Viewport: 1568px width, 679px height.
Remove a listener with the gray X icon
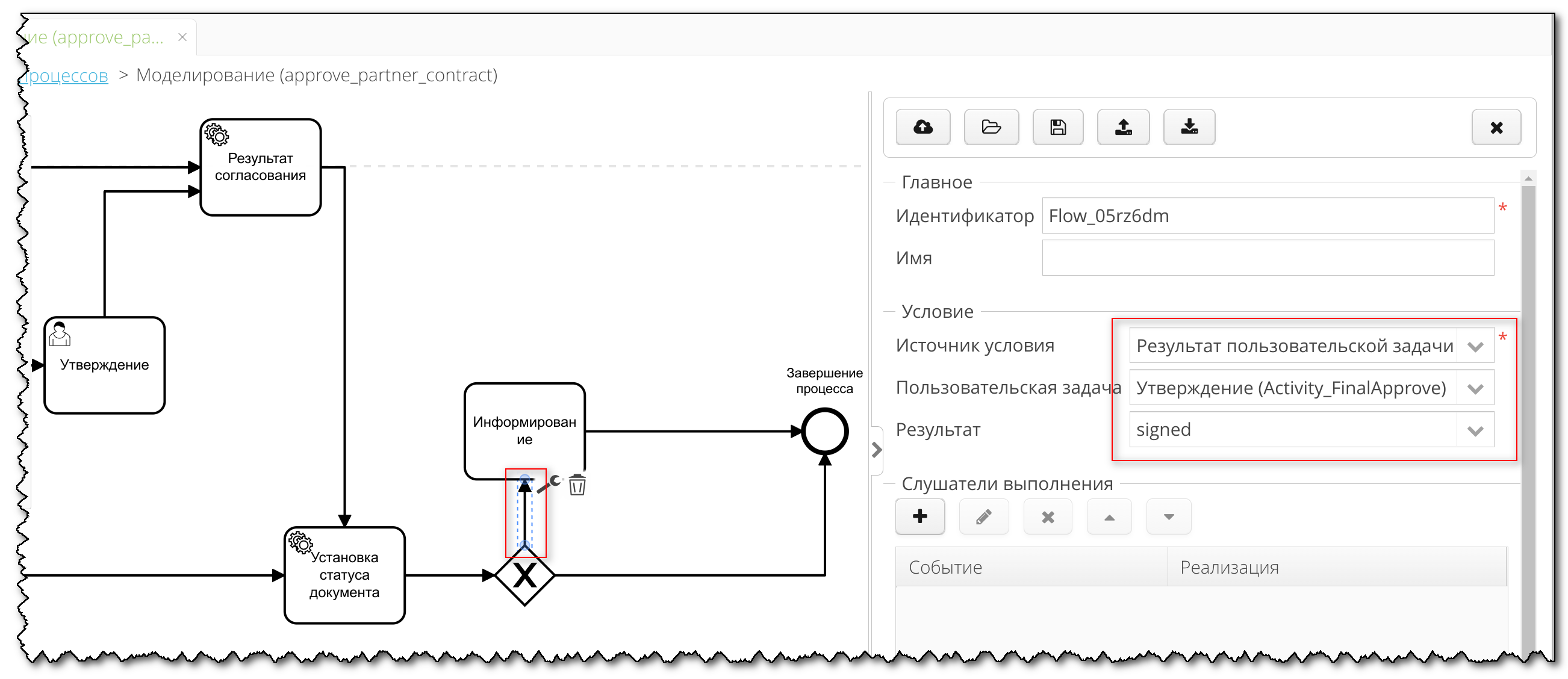[x=1048, y=516]
